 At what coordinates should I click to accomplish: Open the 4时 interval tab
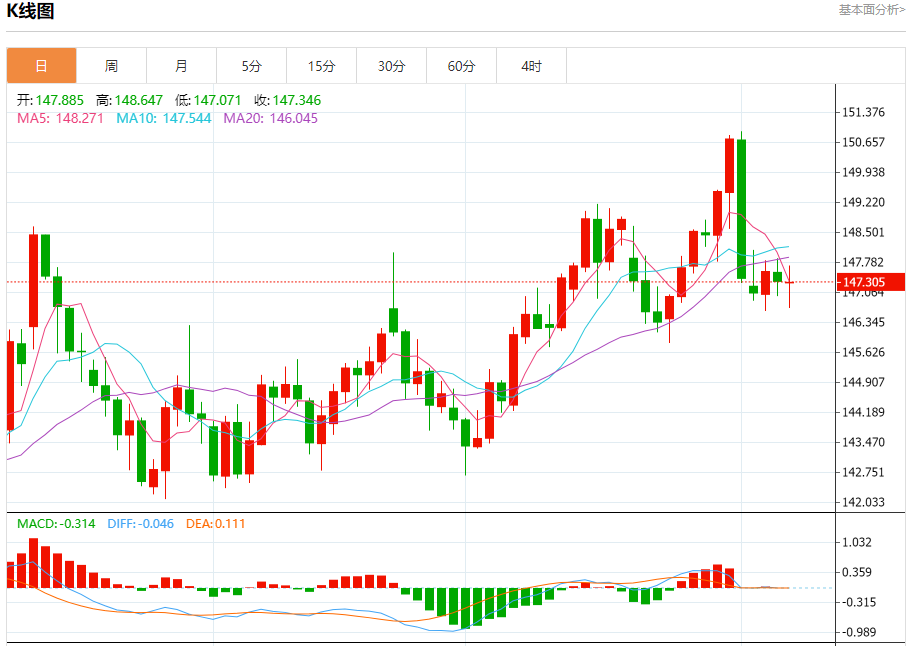tap(531, 66)
